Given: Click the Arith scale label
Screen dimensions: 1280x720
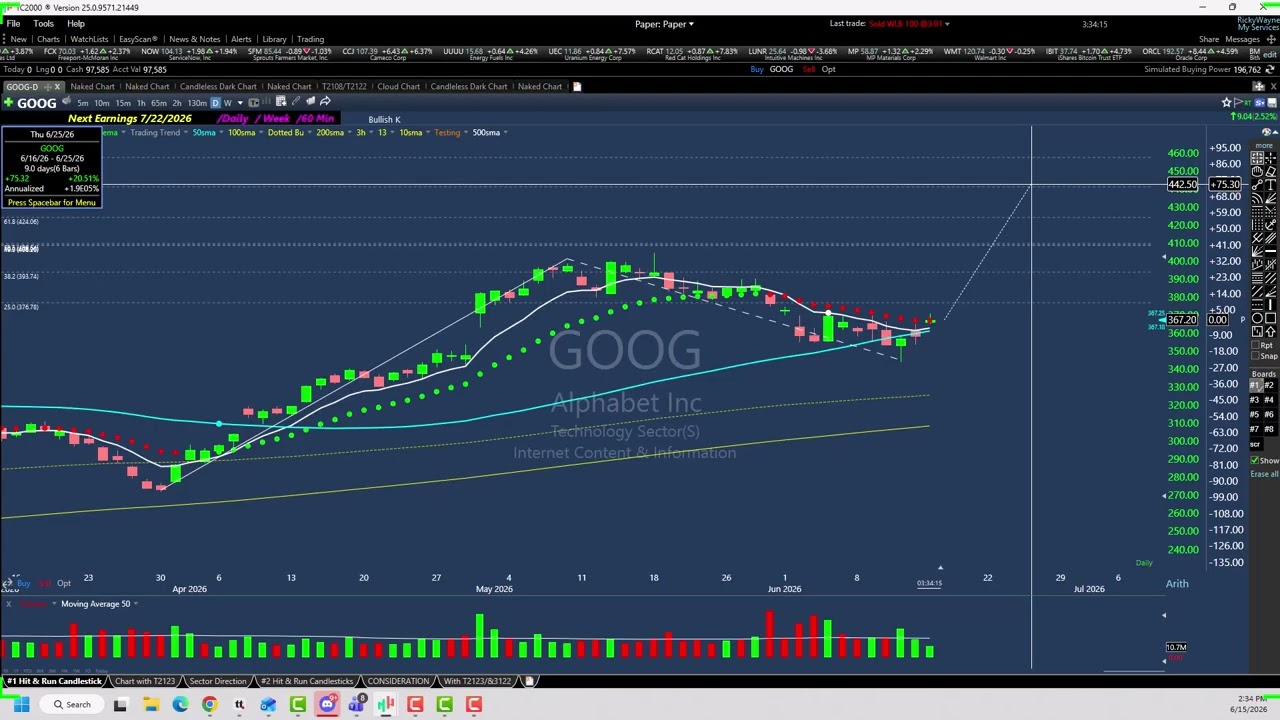Looking at the screenshot, I should [1177, 583].
